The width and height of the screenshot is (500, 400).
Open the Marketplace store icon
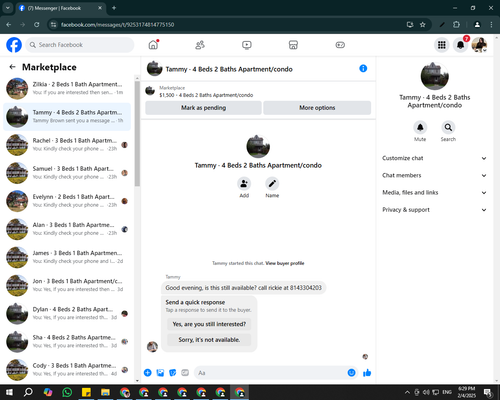293,45
